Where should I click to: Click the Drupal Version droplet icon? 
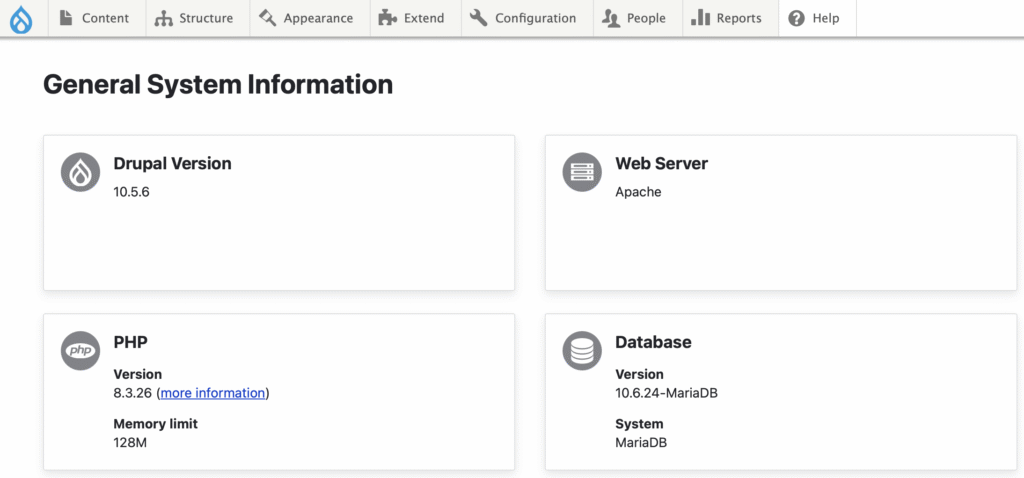pos(80,172)
